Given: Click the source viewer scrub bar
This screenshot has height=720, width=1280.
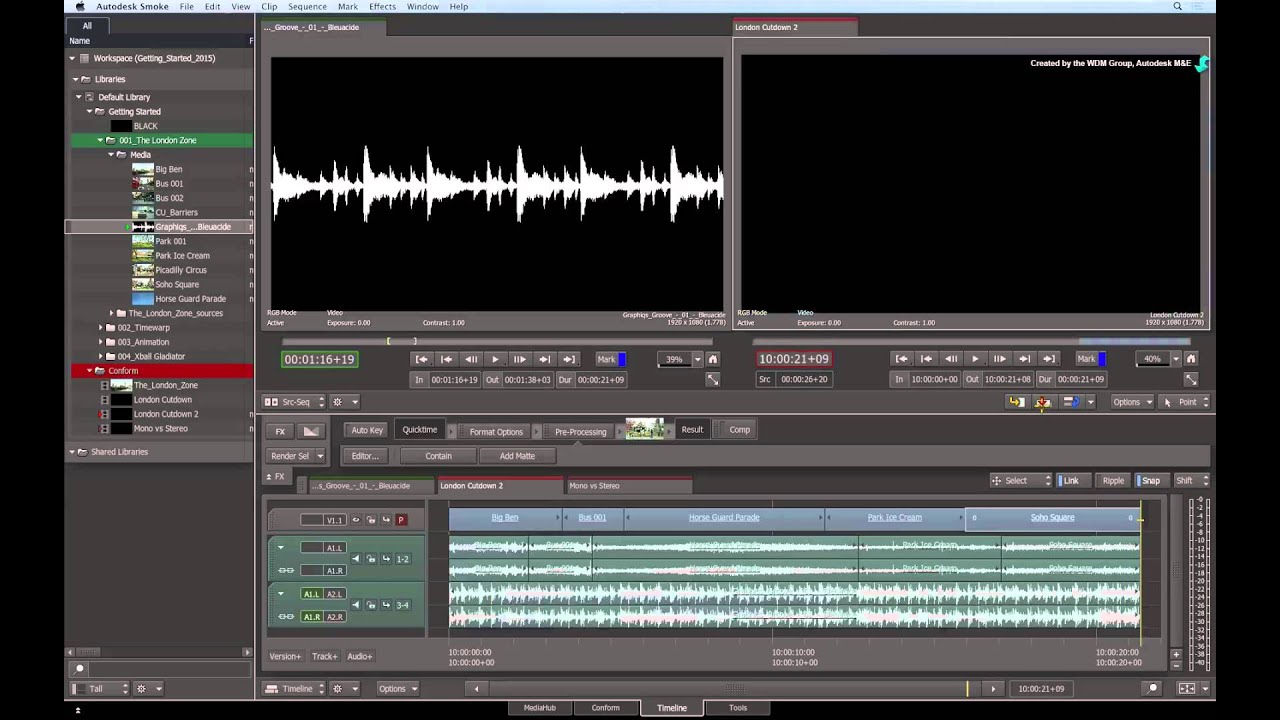Looking at the screenshot, I should [497, 342].
